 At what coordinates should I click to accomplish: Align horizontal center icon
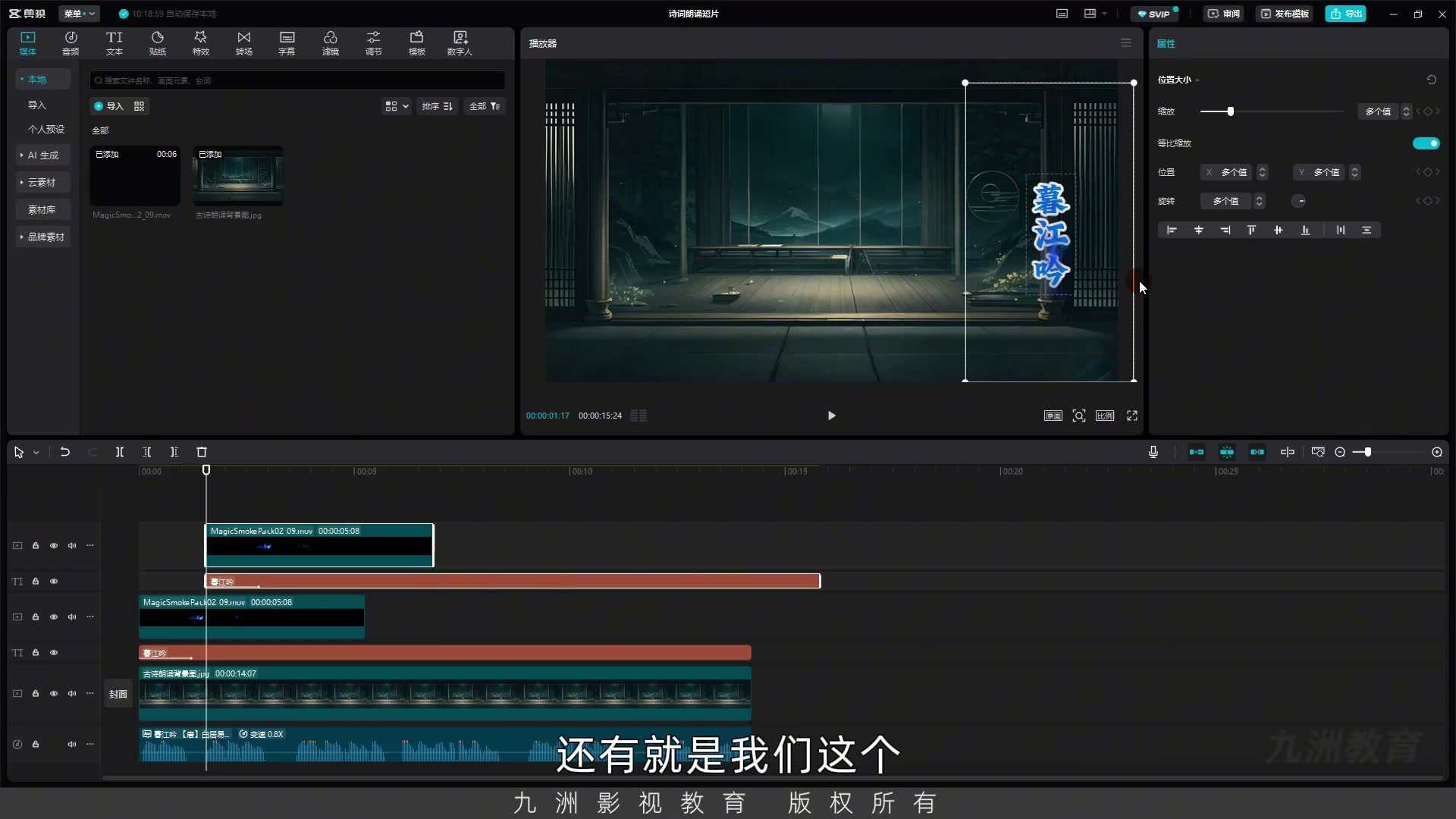pos(1199,230)
